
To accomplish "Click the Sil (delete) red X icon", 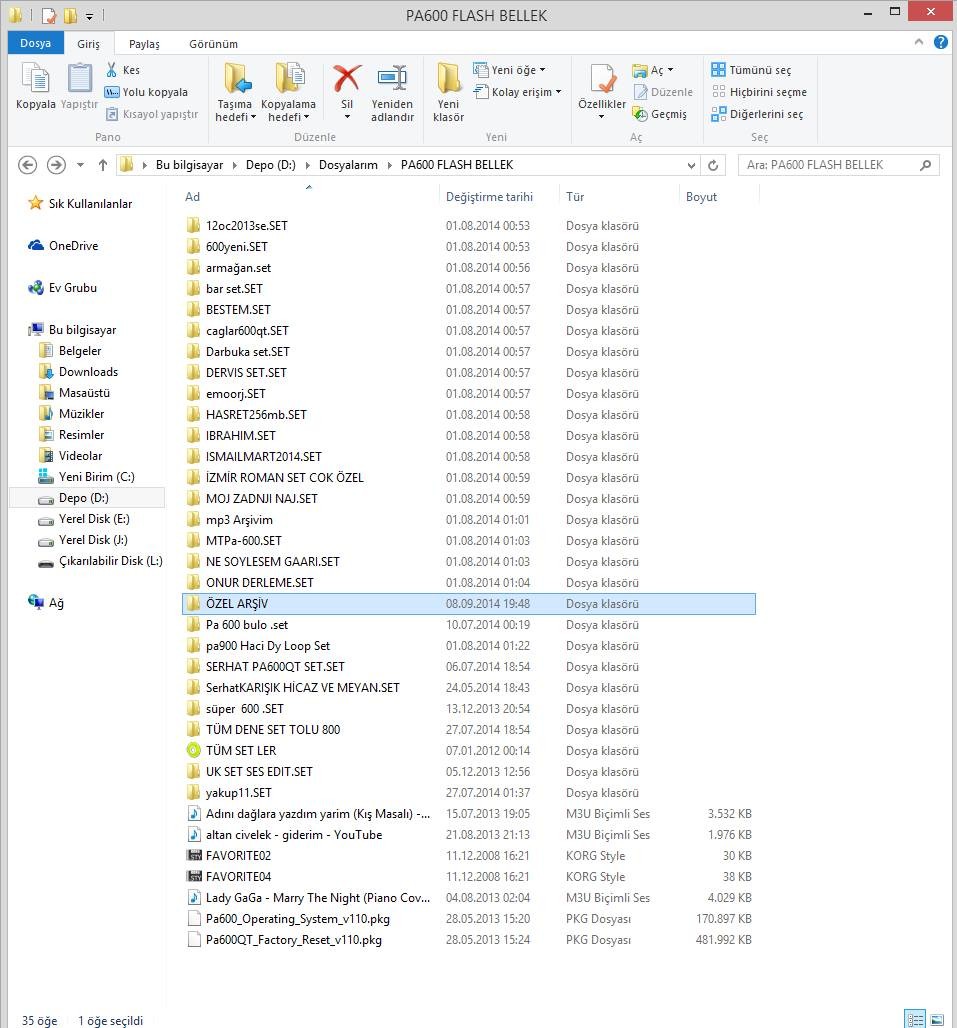I will point(347,80).
